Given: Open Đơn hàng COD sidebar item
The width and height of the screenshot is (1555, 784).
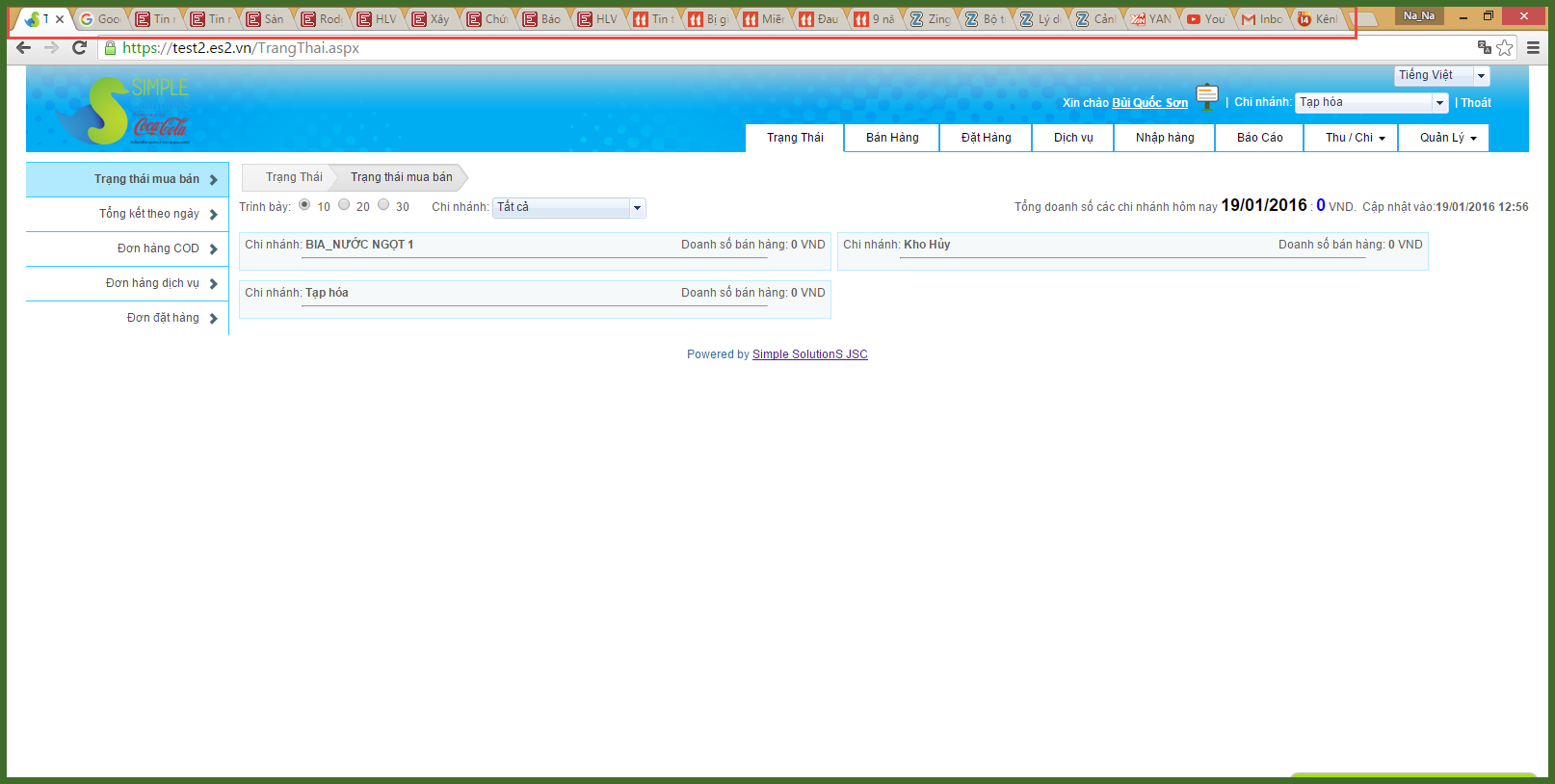Looking at the screenshot, I should point(158,248).
